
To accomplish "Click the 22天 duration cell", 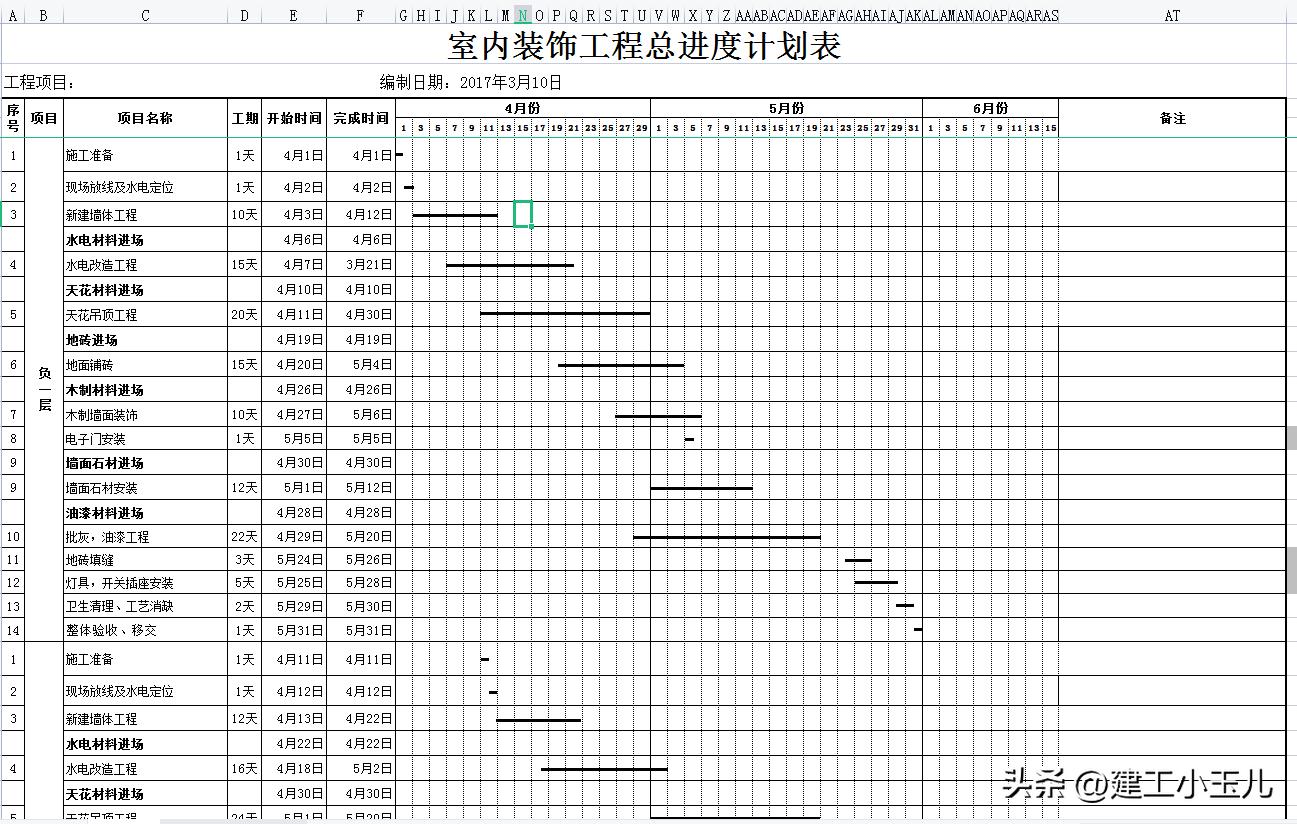I will coord(245,537).
